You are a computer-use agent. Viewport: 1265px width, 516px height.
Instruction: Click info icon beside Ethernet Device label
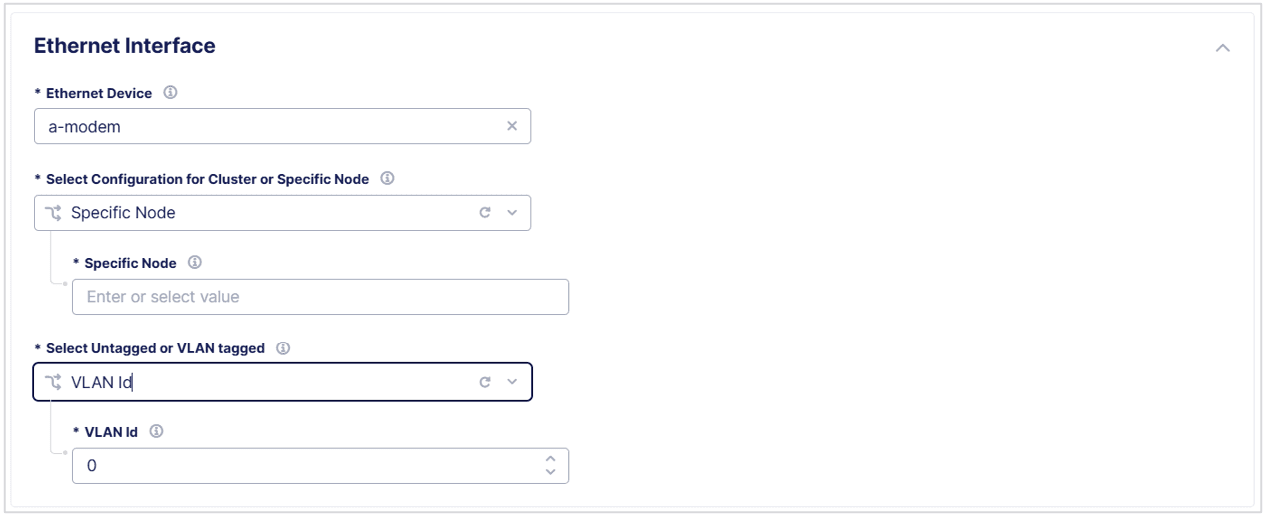(x=170, y=94)
